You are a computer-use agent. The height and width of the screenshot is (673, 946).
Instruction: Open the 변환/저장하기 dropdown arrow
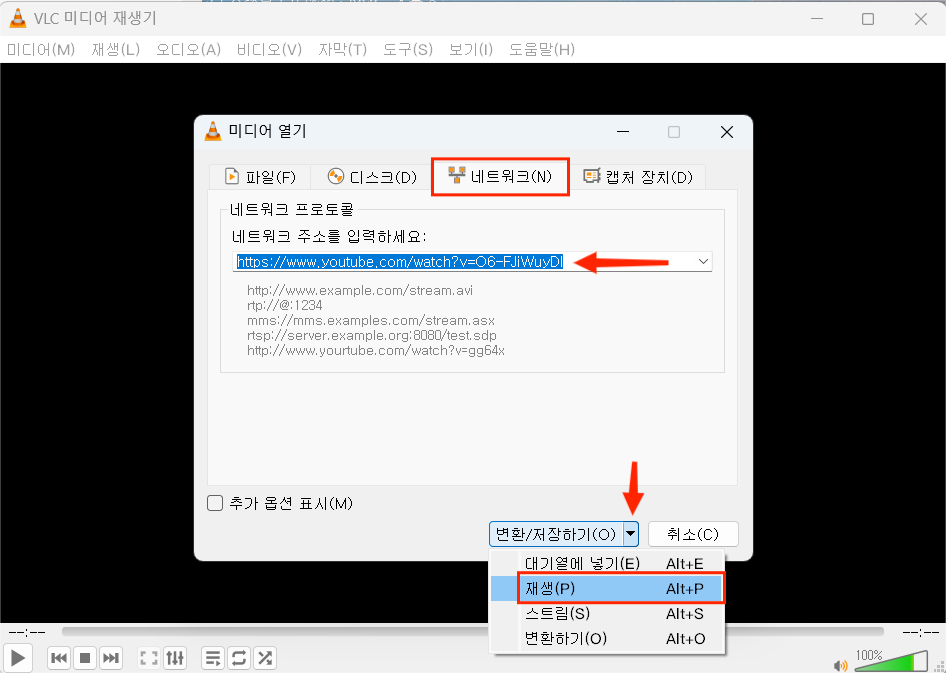pyautogui.click(x=631, y=534)
